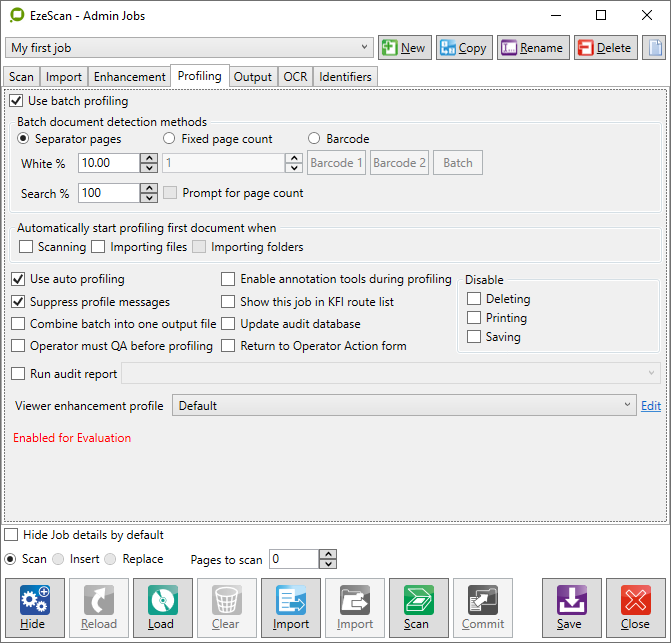Open the job name dropdown
This screenshot has height=643, width=671.
point(365,48)
